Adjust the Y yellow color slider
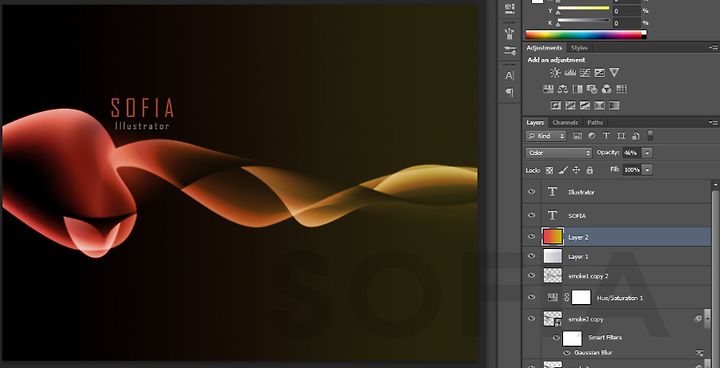 point(583,10)
